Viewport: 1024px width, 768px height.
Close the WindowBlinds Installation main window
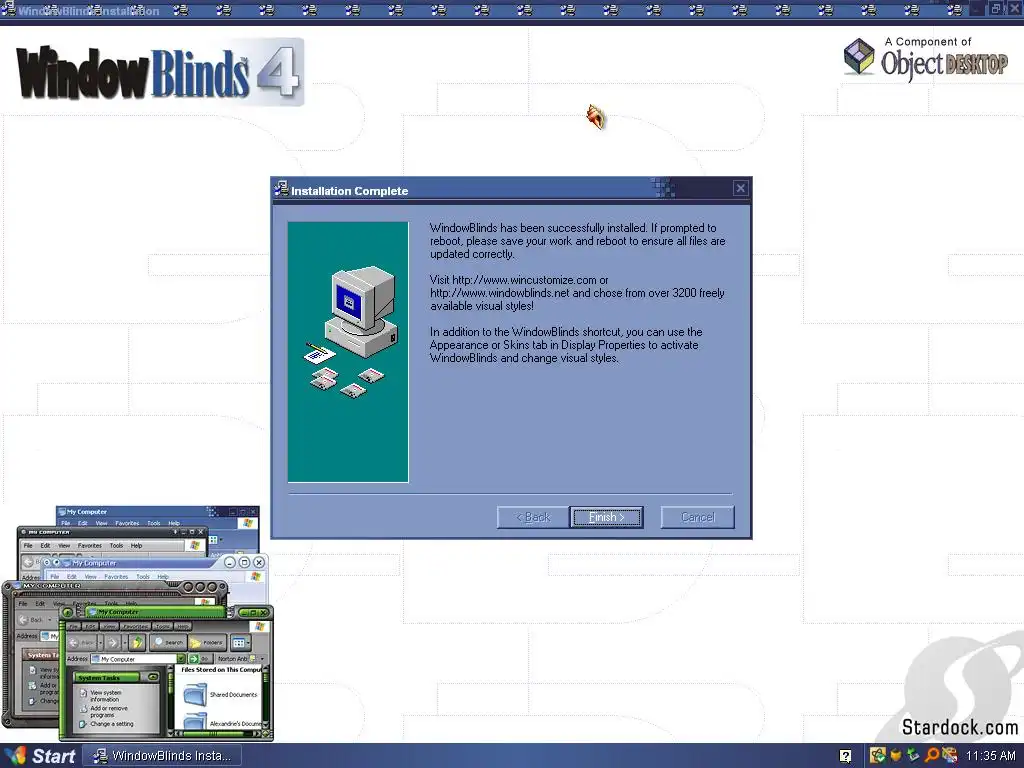(1015, 8)
